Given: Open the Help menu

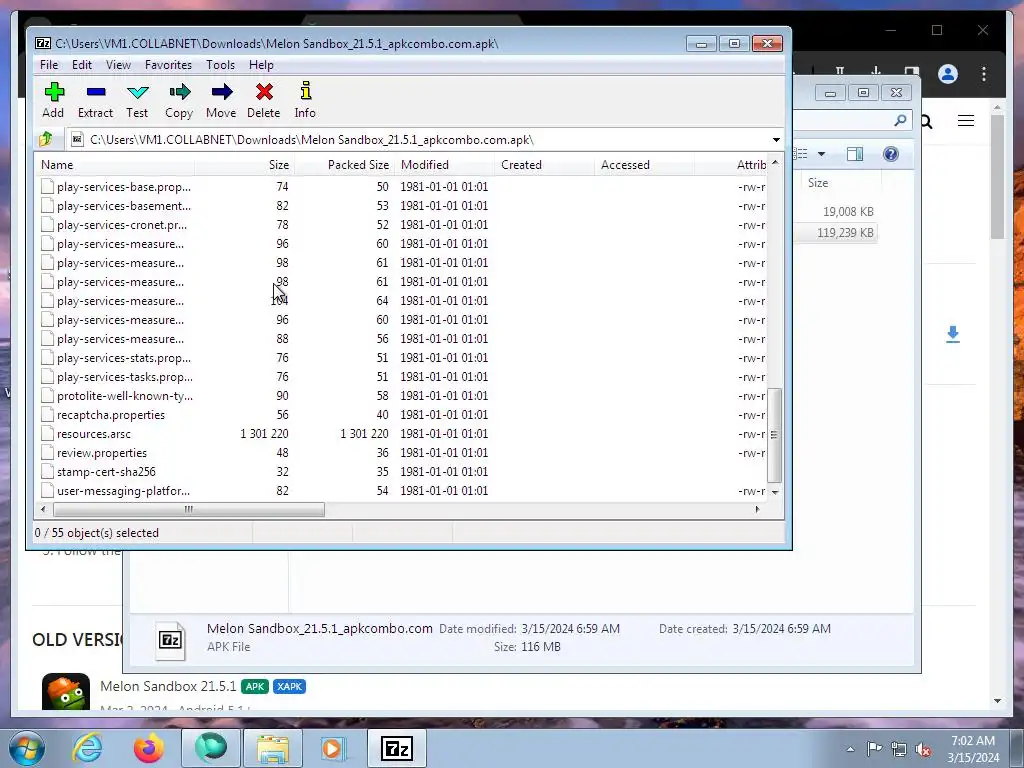Looking at the screenshot, I should pos(261,65).
